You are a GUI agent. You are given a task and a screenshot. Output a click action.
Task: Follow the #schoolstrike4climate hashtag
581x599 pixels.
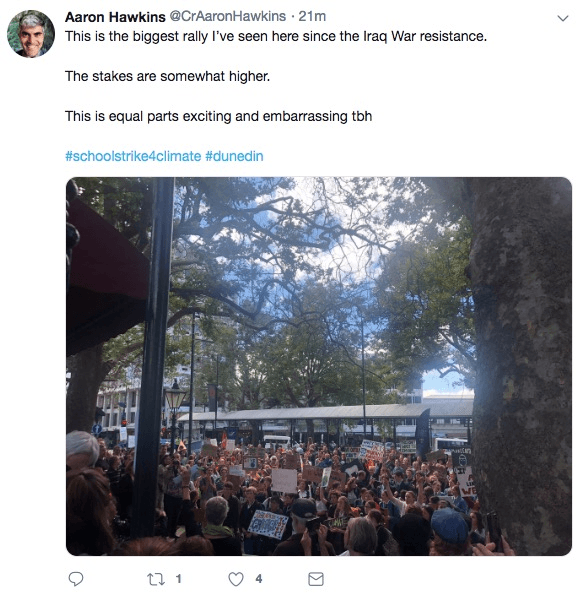pyautogui.click(x=133, y=156)
